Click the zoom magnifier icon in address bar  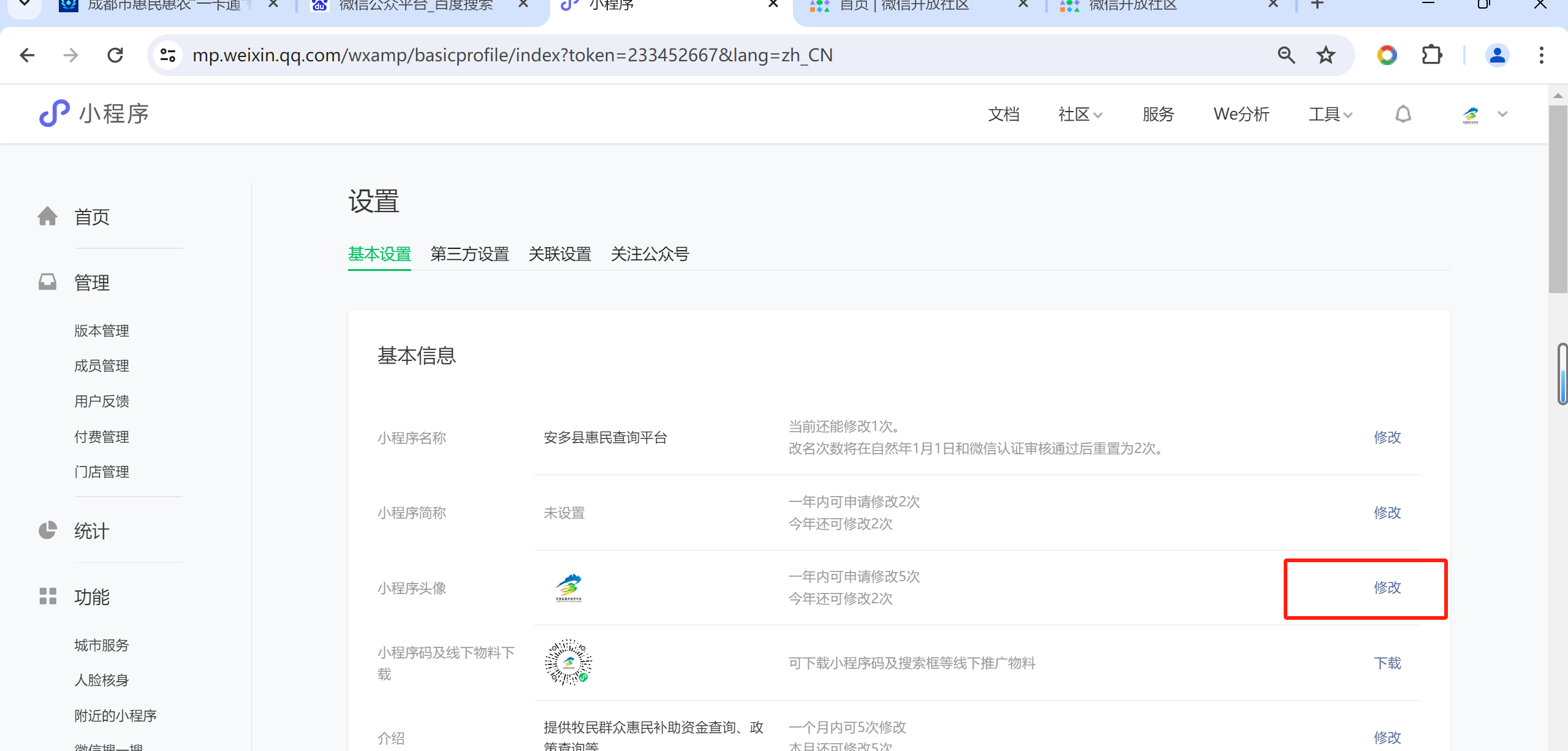(x=1286, y=55)
